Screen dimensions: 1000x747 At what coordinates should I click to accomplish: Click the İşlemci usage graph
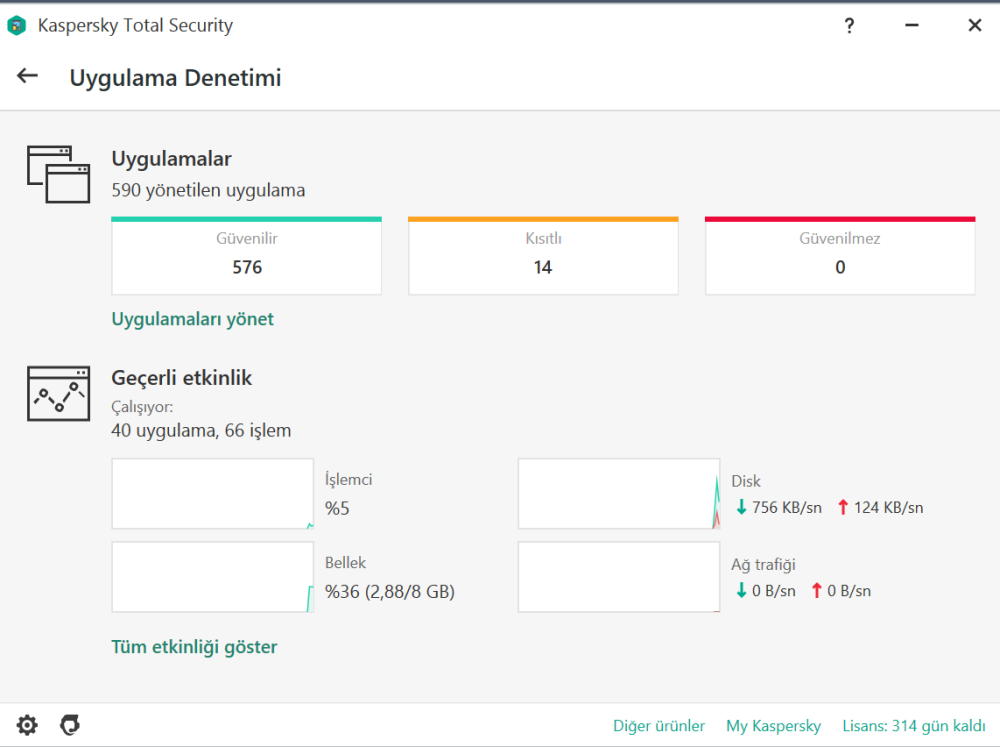pyautogui.click(x=212, y=494)
